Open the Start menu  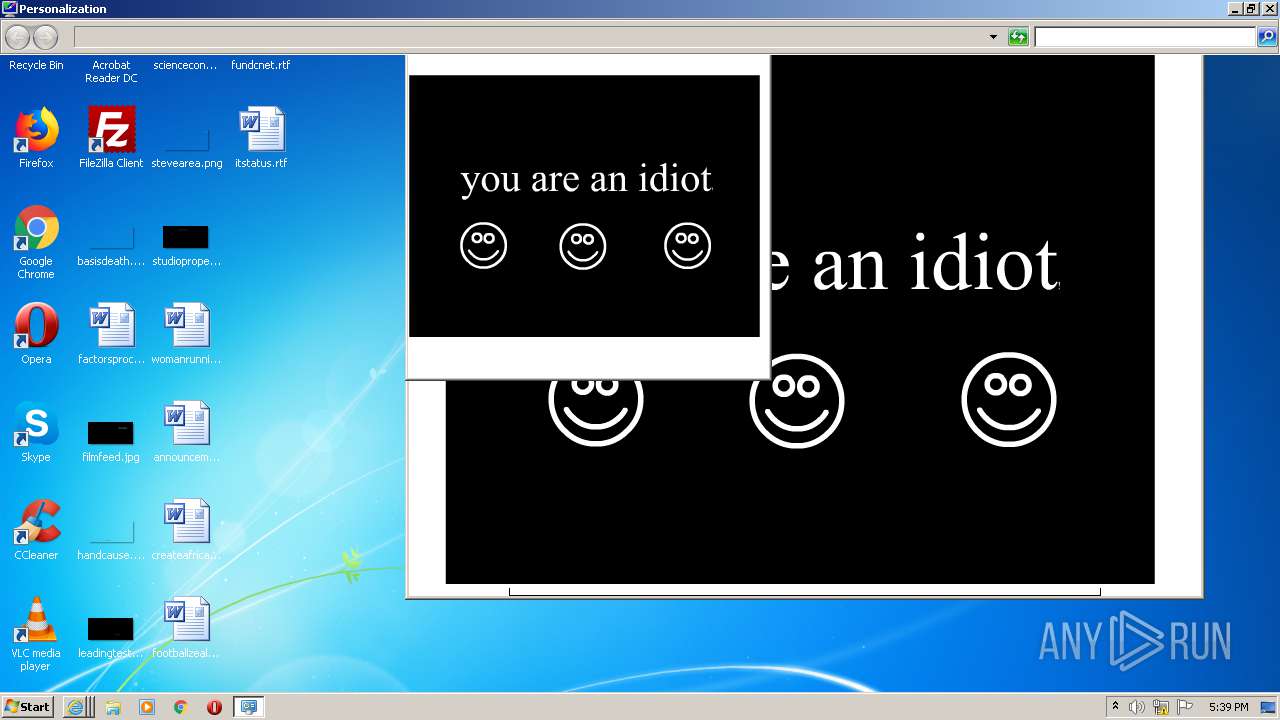tap(27, 707)
